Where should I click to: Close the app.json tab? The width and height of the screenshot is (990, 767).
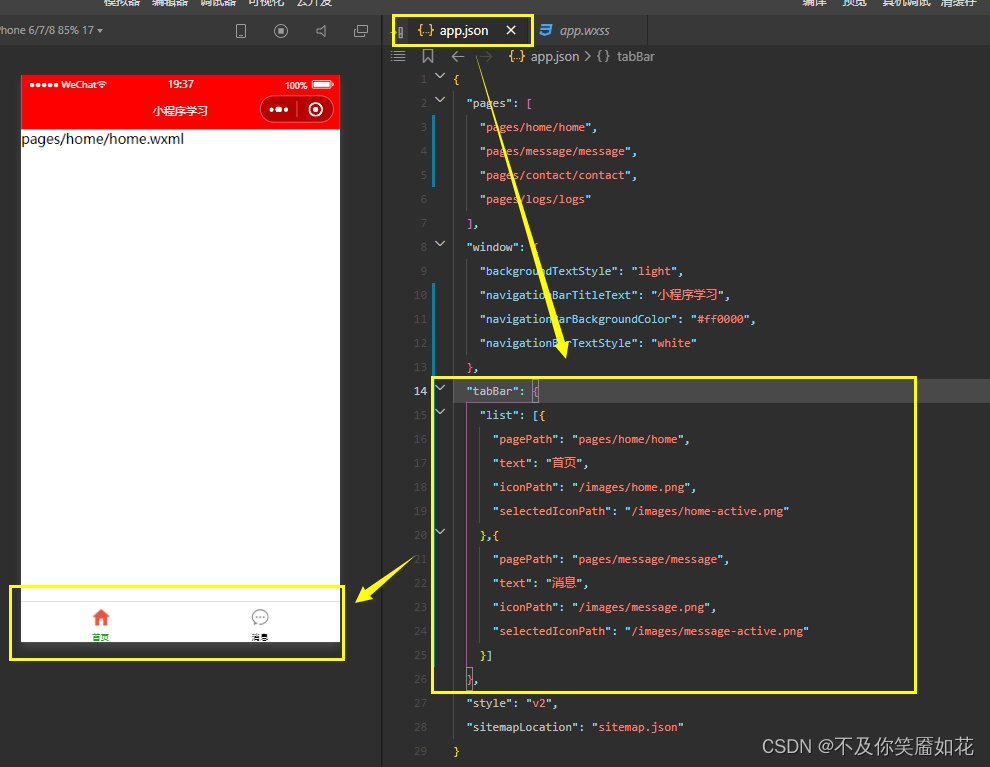pos(511,30)
